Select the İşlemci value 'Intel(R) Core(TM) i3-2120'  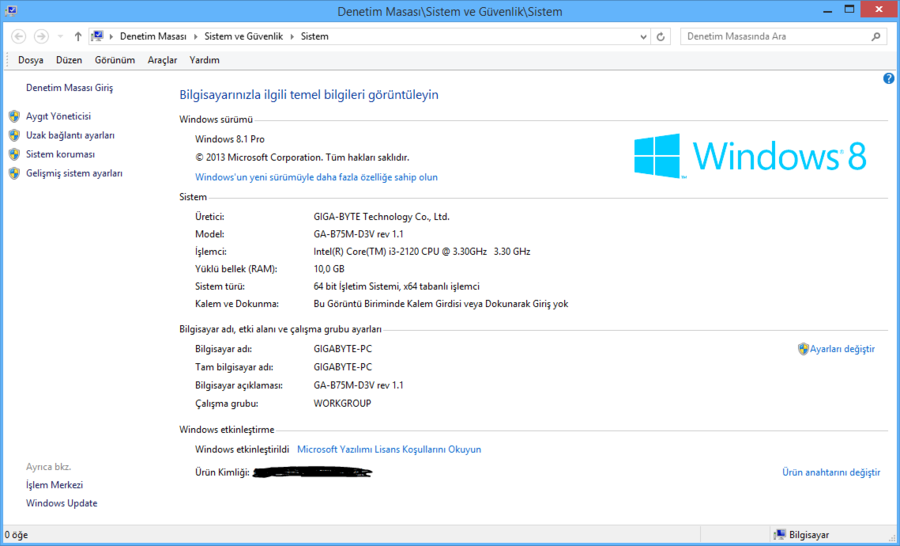pyautogui.click(x=422, y=251)
